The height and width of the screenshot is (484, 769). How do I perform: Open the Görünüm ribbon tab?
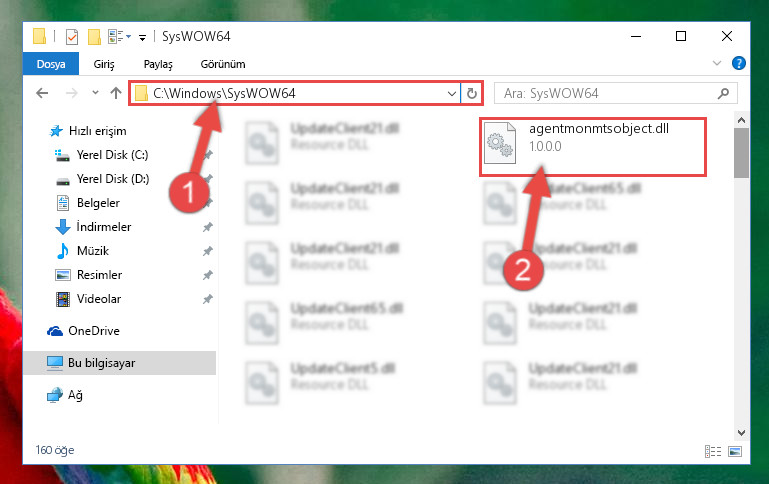(x=223, y=64)
